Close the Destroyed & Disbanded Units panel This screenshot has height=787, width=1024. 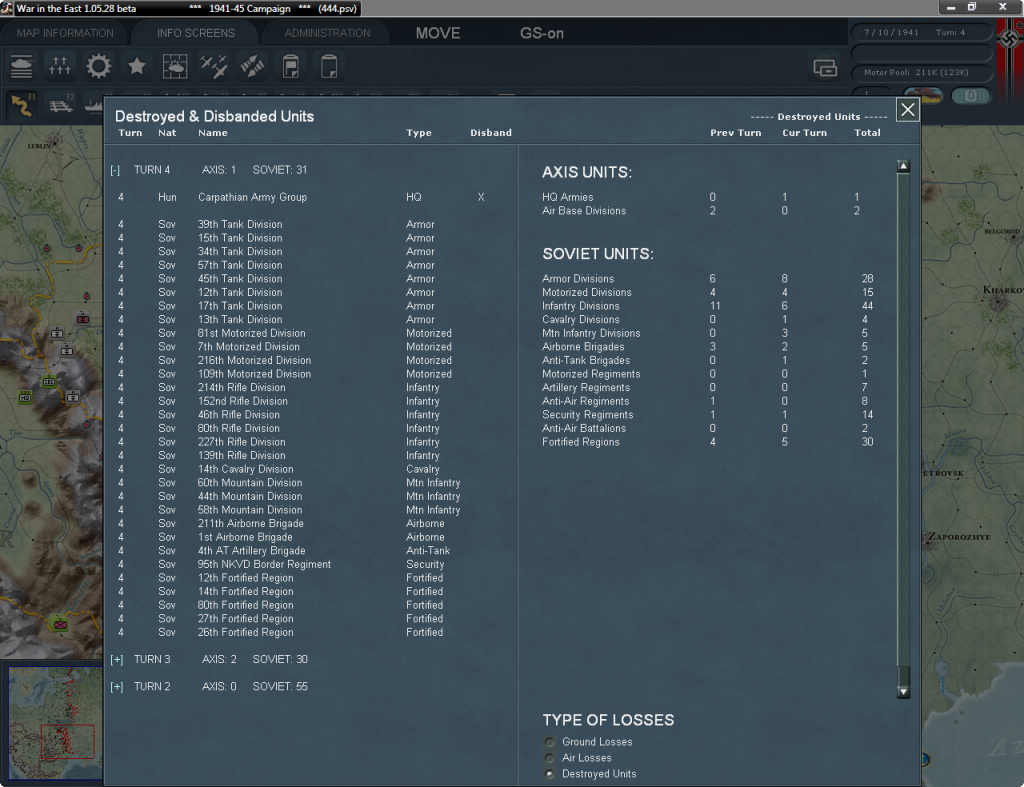[908, 110]
